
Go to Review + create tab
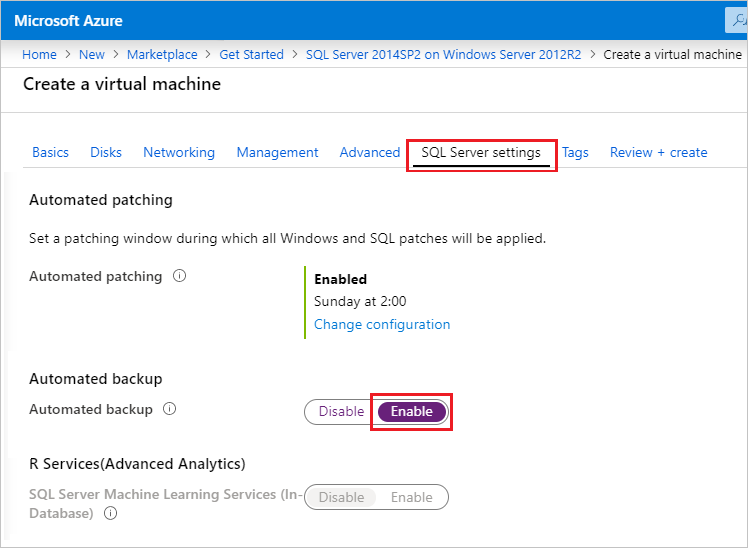(x=659, y=152)
